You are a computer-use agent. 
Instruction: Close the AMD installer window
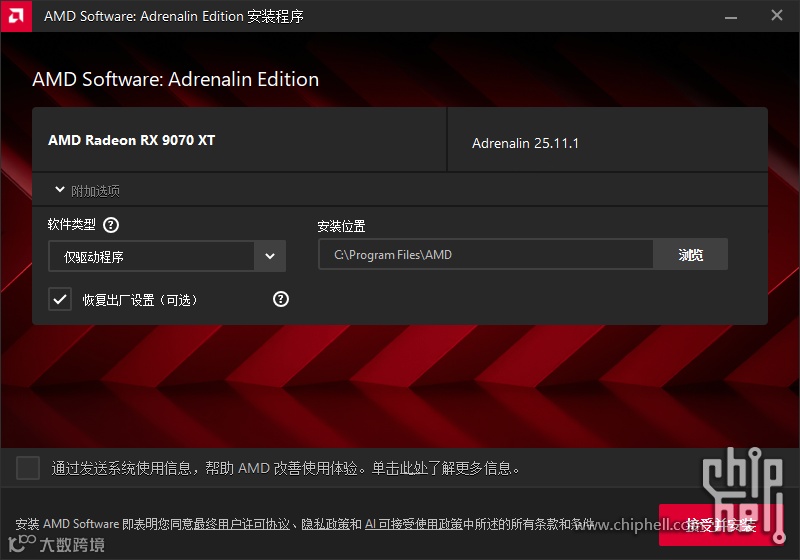coord(777,16)
